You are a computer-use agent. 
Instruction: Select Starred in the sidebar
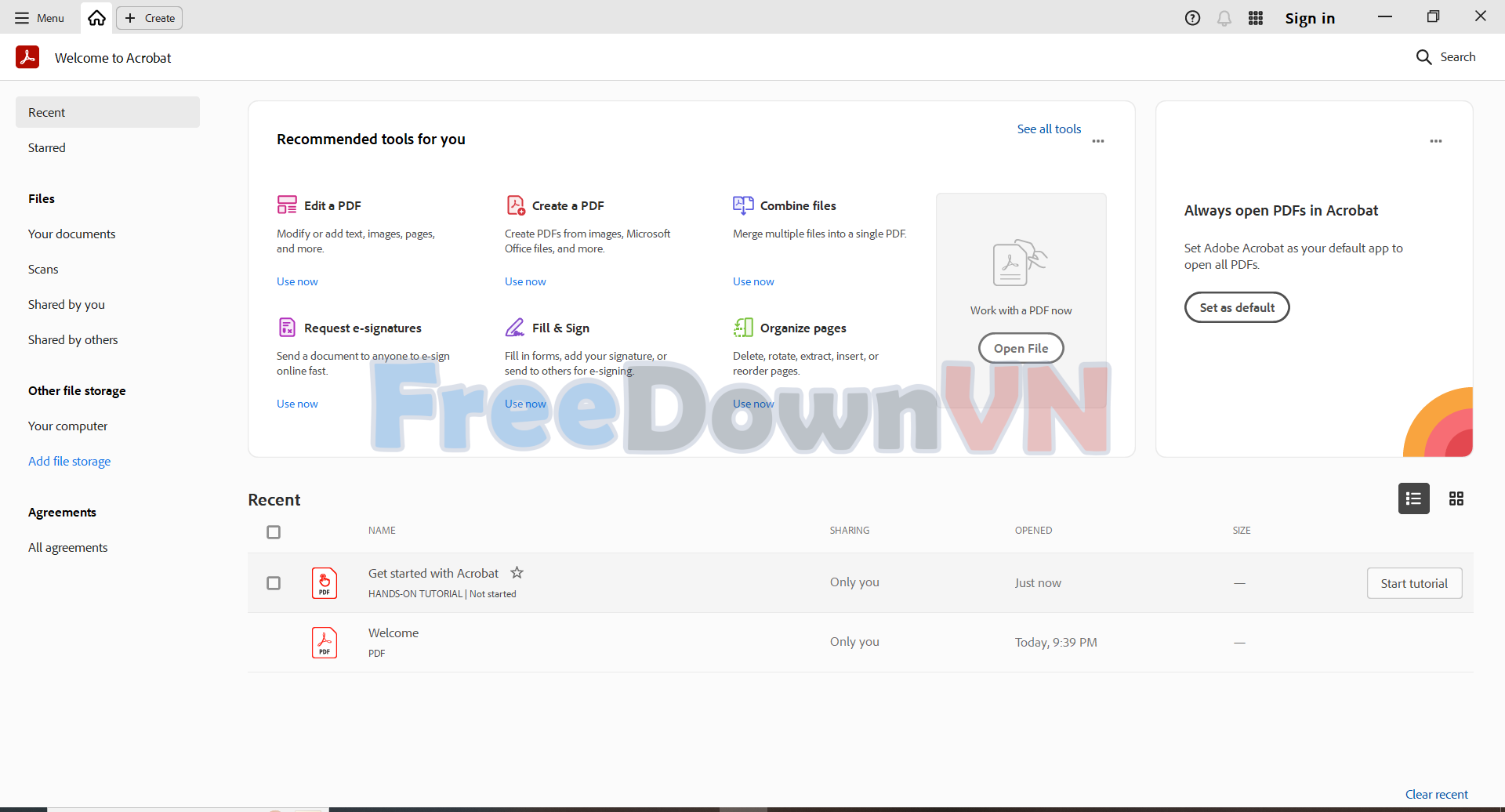47,147
